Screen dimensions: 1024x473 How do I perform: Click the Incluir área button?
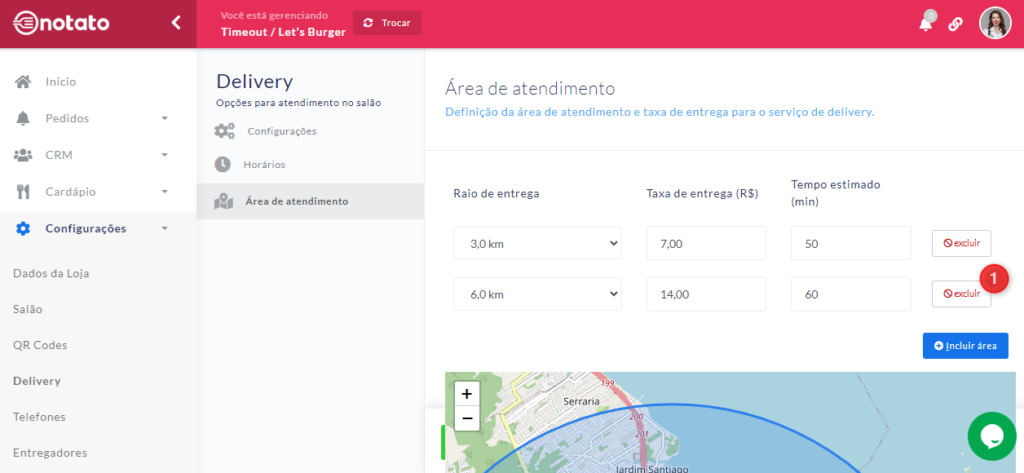point(965,345)
